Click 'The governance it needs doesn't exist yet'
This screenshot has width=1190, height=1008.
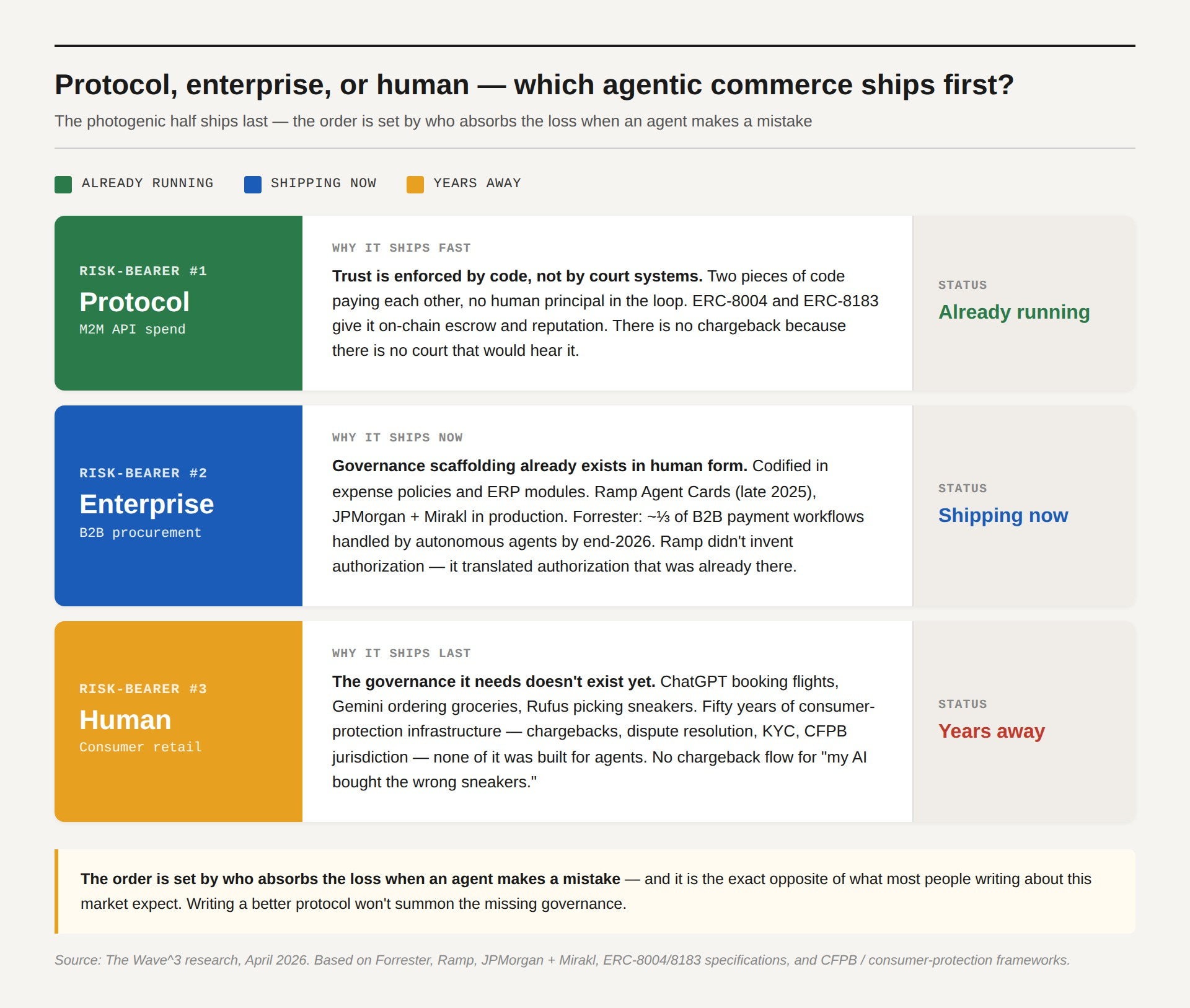pyautogui.click(x=494, y=681)
